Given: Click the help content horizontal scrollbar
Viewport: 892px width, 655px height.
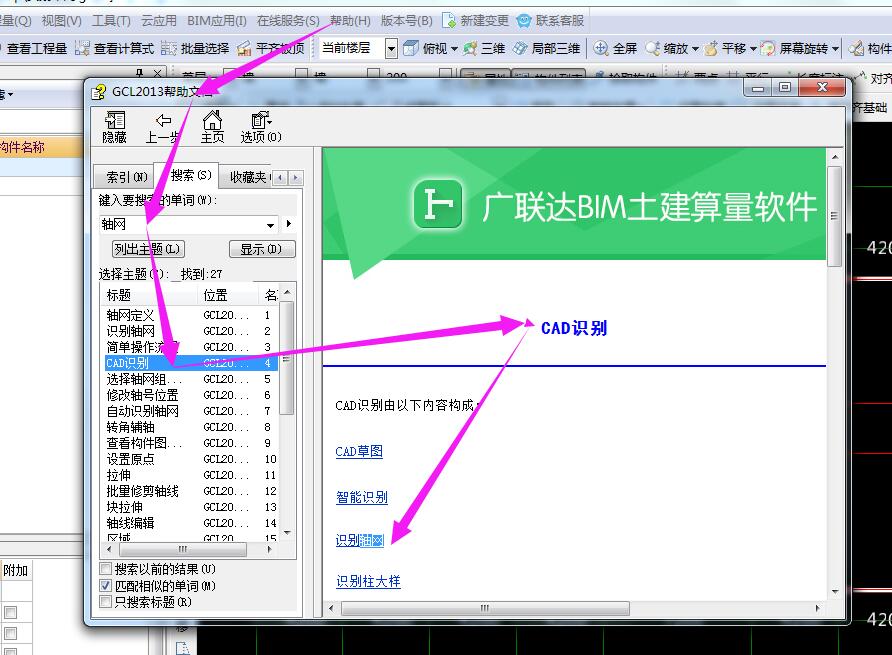Looking at the screenshot, I should click(485, 608).
